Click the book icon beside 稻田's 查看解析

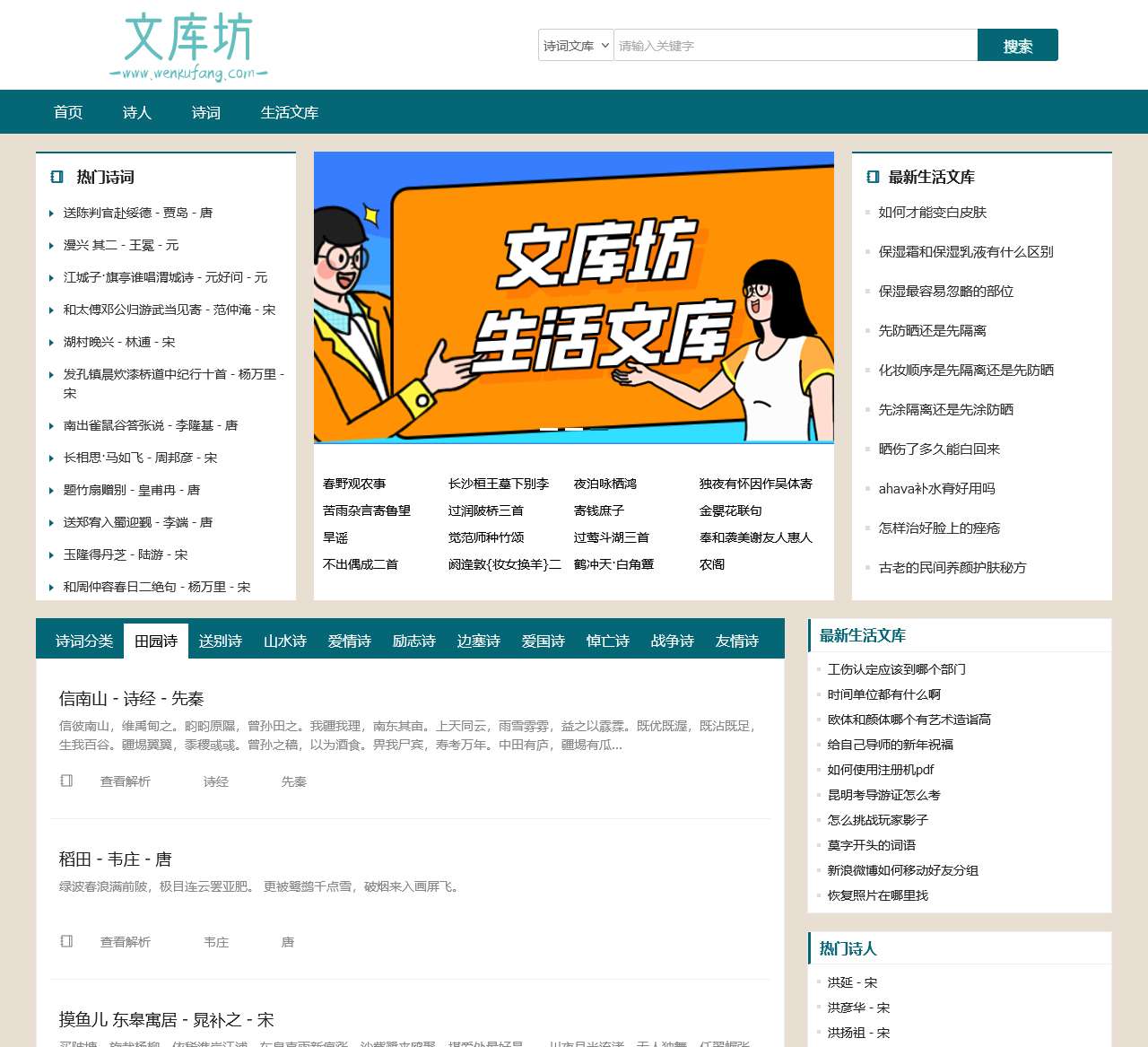[66, 941]
